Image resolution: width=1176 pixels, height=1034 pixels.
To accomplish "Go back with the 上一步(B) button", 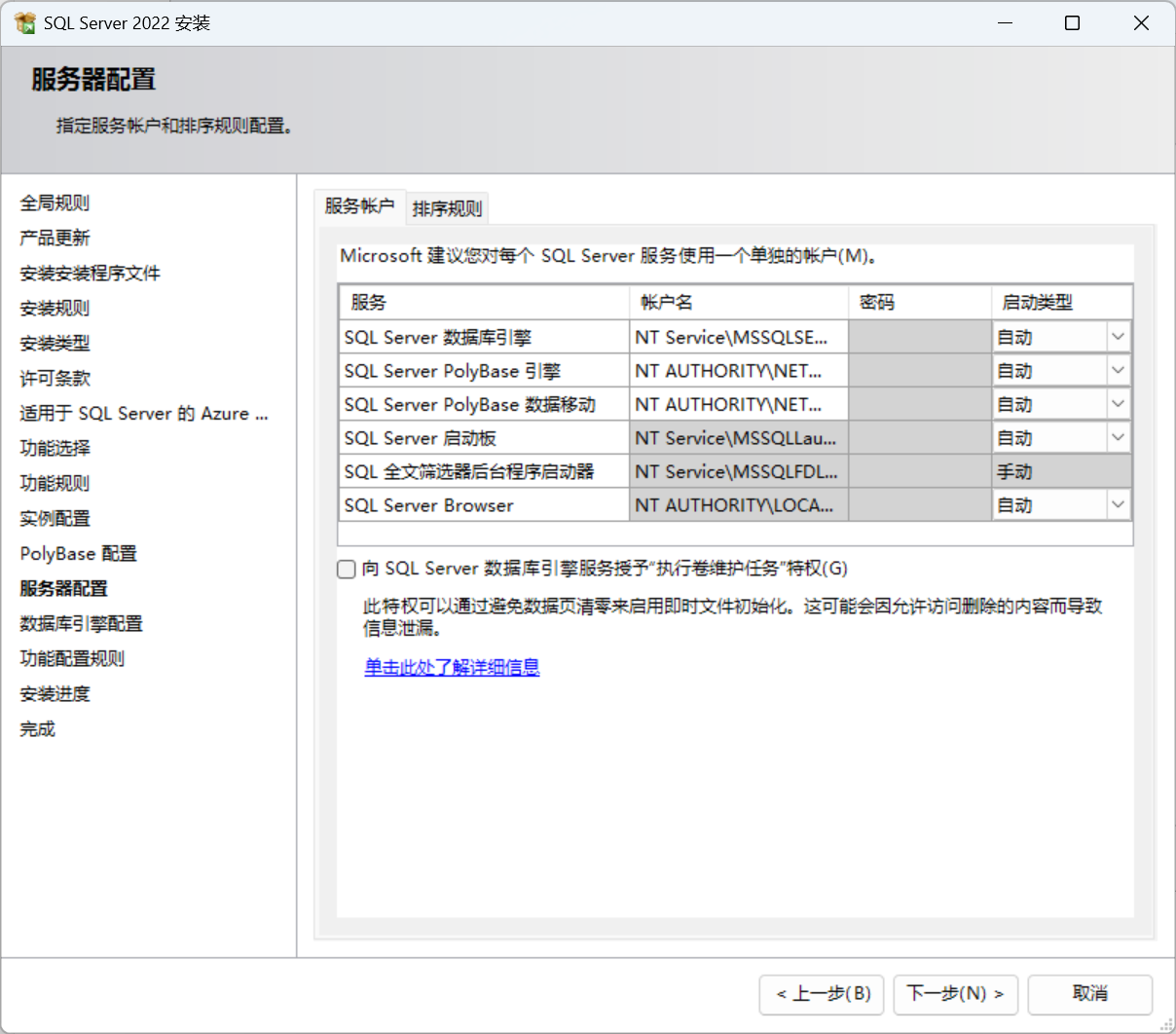I will [823, 994].
